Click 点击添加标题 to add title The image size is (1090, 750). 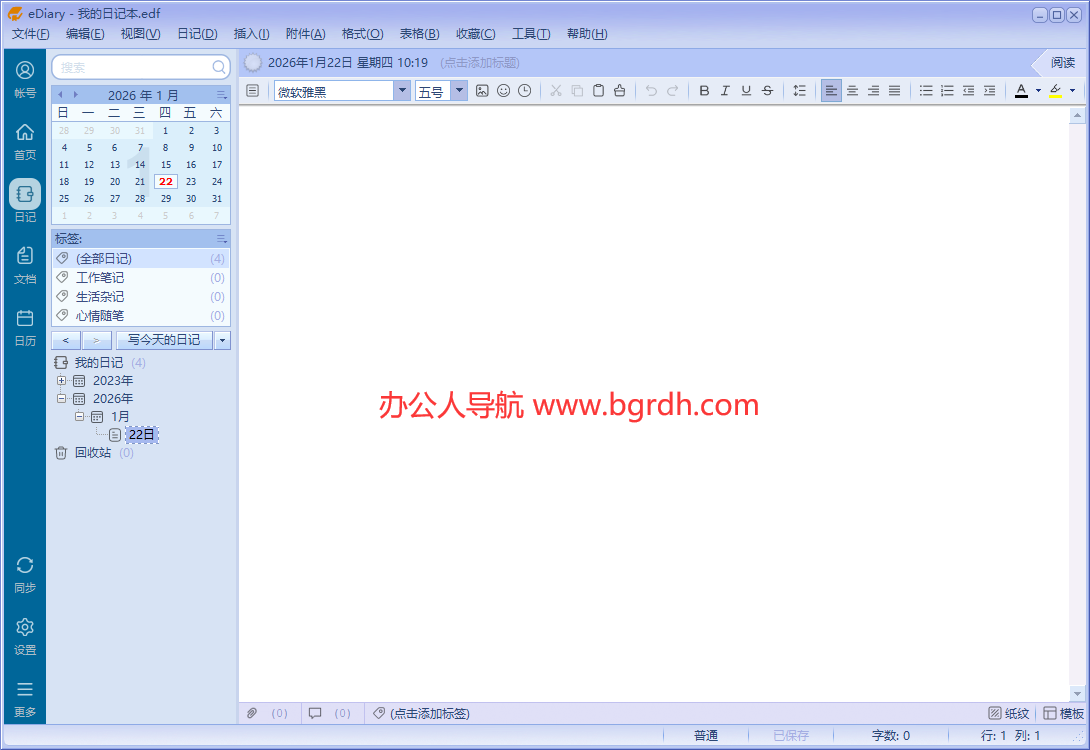click(480, 63)
